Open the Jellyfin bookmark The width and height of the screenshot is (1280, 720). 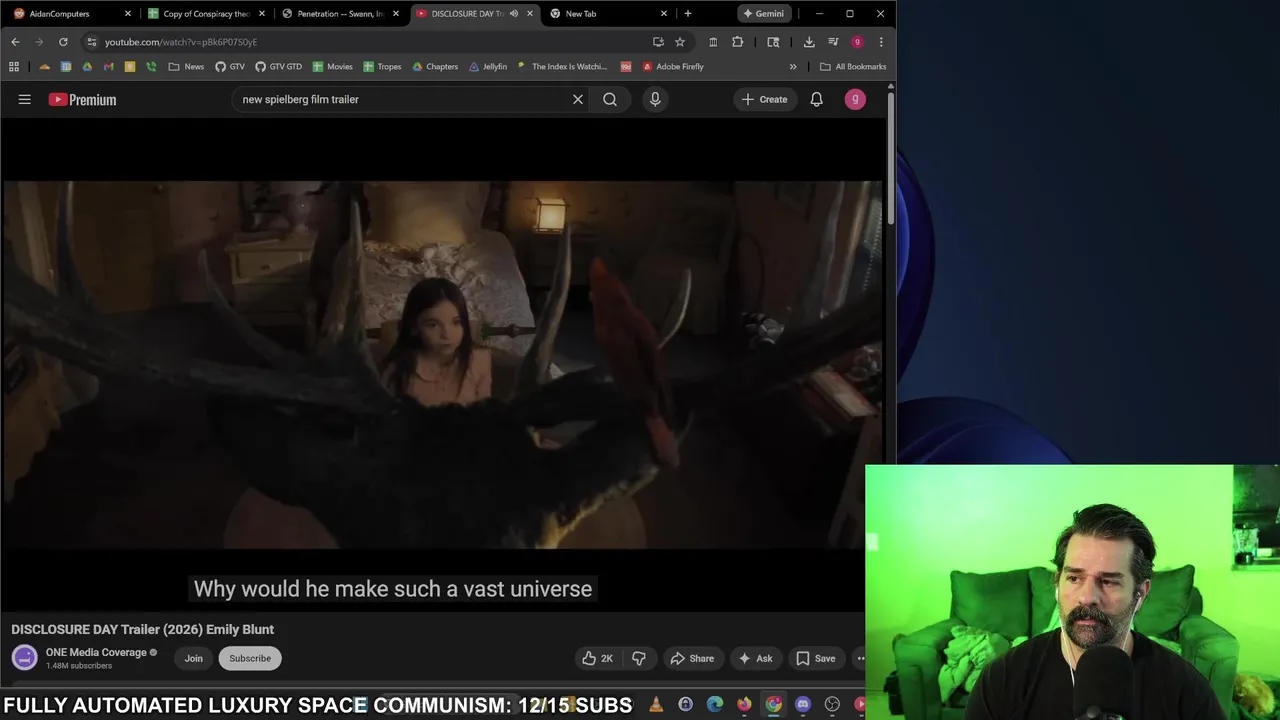coord(488,67)
